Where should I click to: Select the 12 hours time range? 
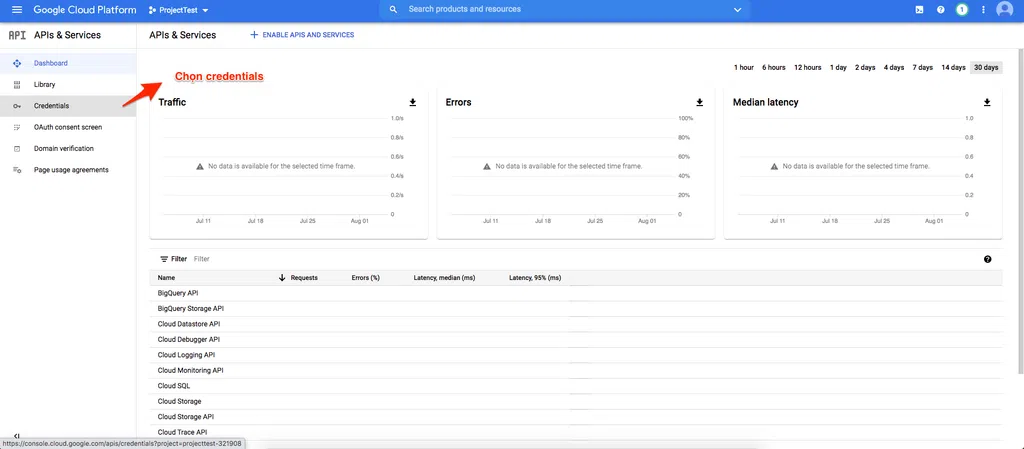[808, 68]
